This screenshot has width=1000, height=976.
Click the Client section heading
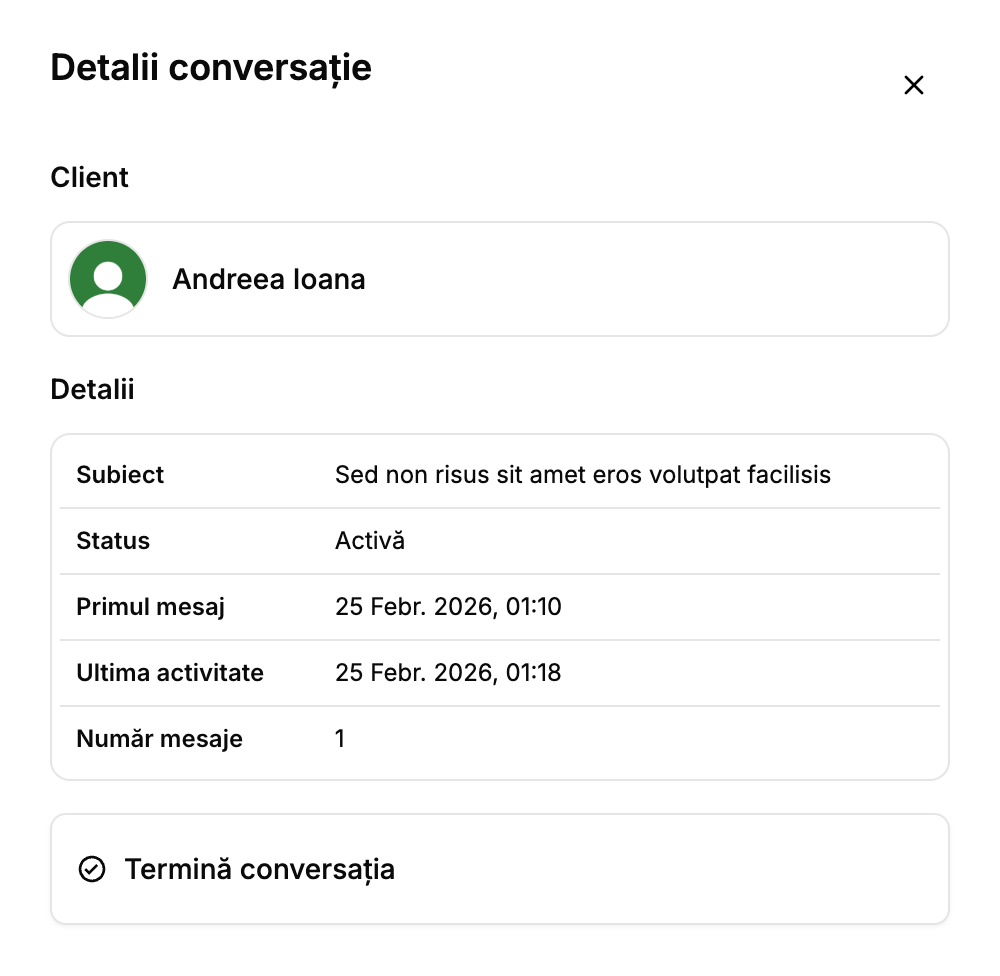(x=89, y=177)
